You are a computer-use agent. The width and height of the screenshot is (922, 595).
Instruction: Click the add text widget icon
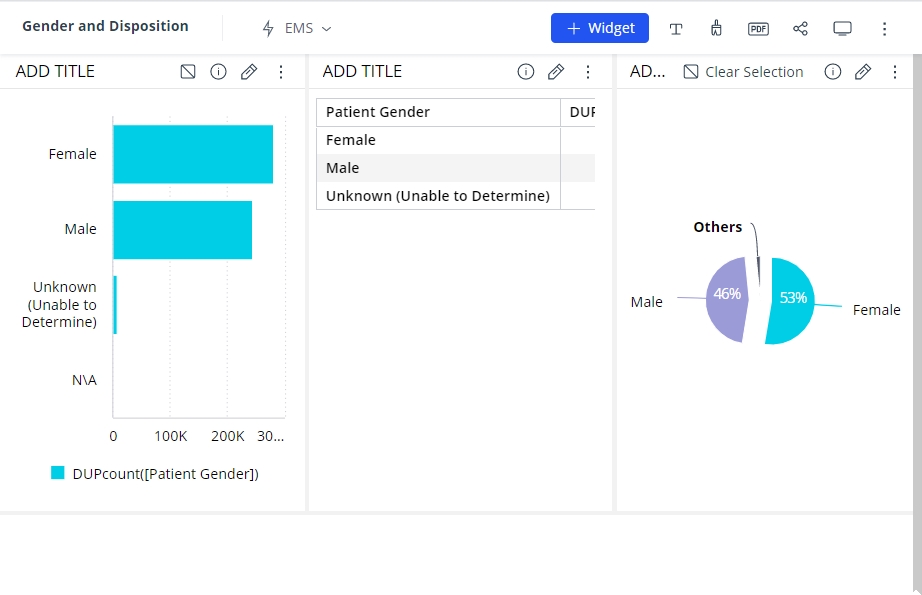(x=676, y=28)
